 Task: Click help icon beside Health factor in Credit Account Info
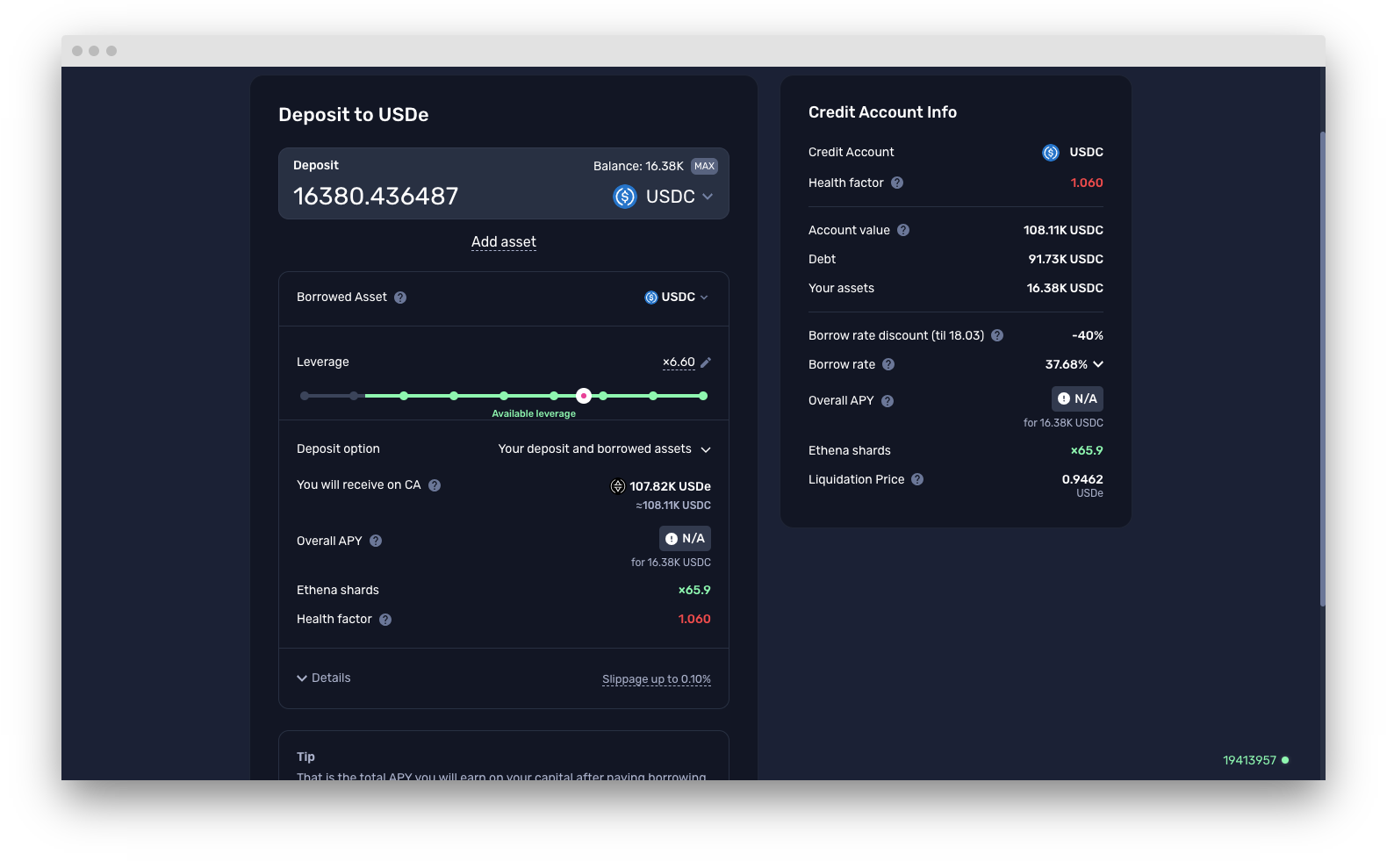coord(897,183)
